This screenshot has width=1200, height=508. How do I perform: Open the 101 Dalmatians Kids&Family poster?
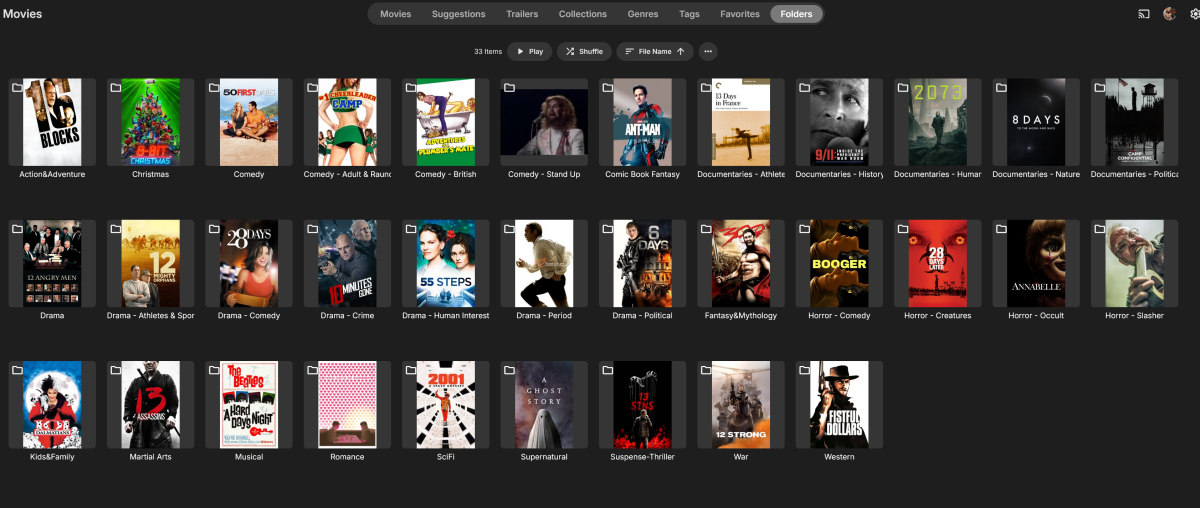click(x=52, y=405)
